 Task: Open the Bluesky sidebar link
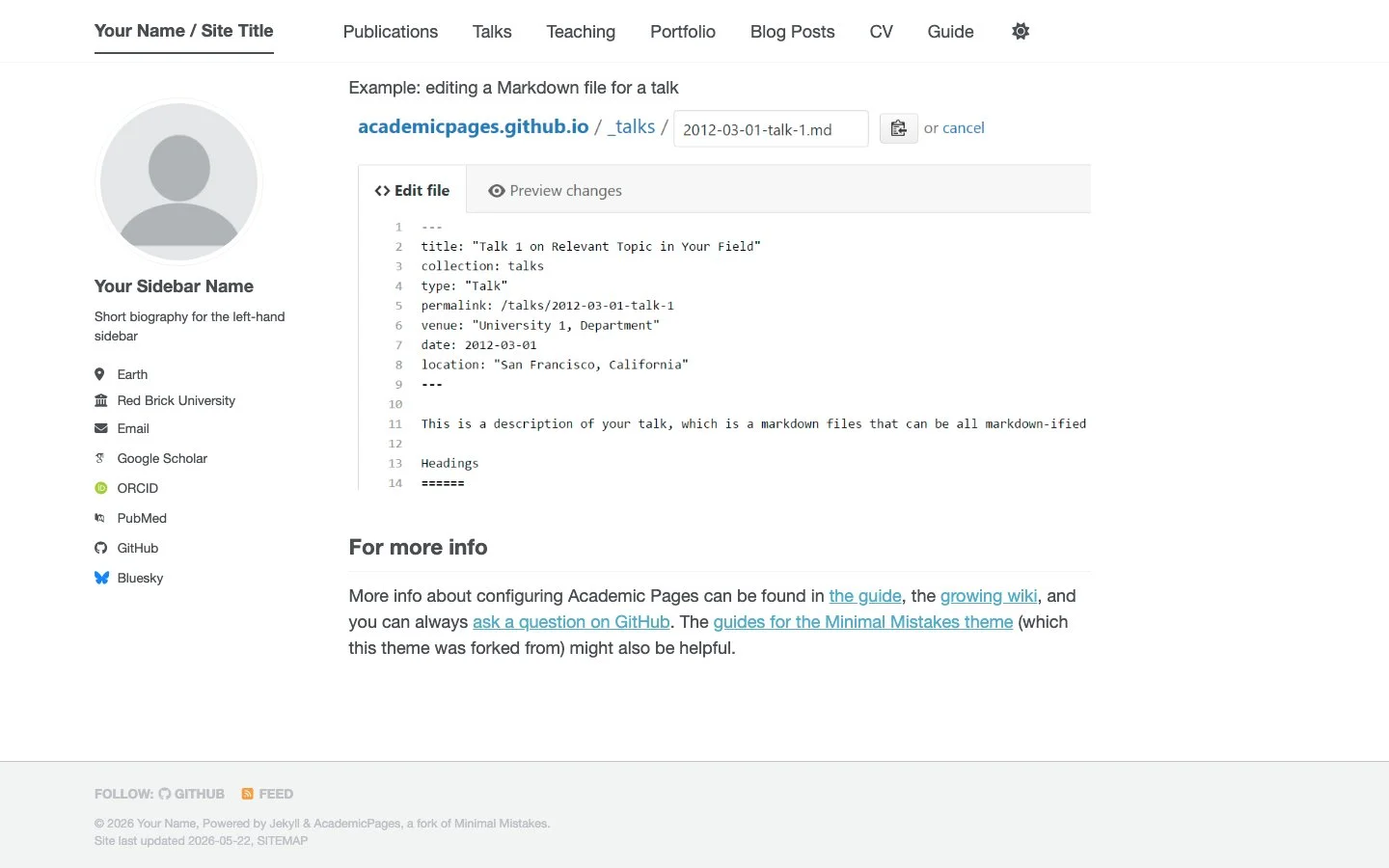(x=141, y=578)
